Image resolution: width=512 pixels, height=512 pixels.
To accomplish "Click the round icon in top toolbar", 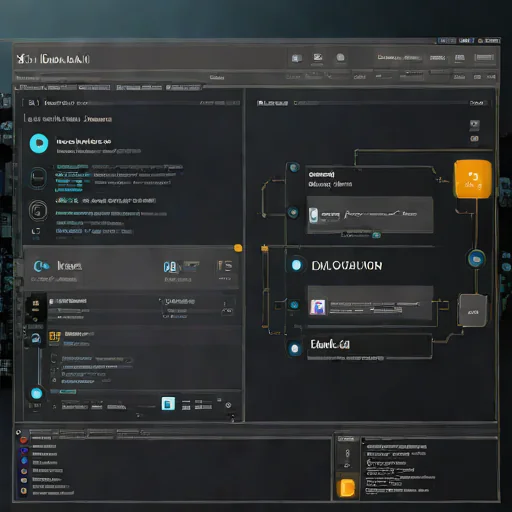I will point(340,58).
